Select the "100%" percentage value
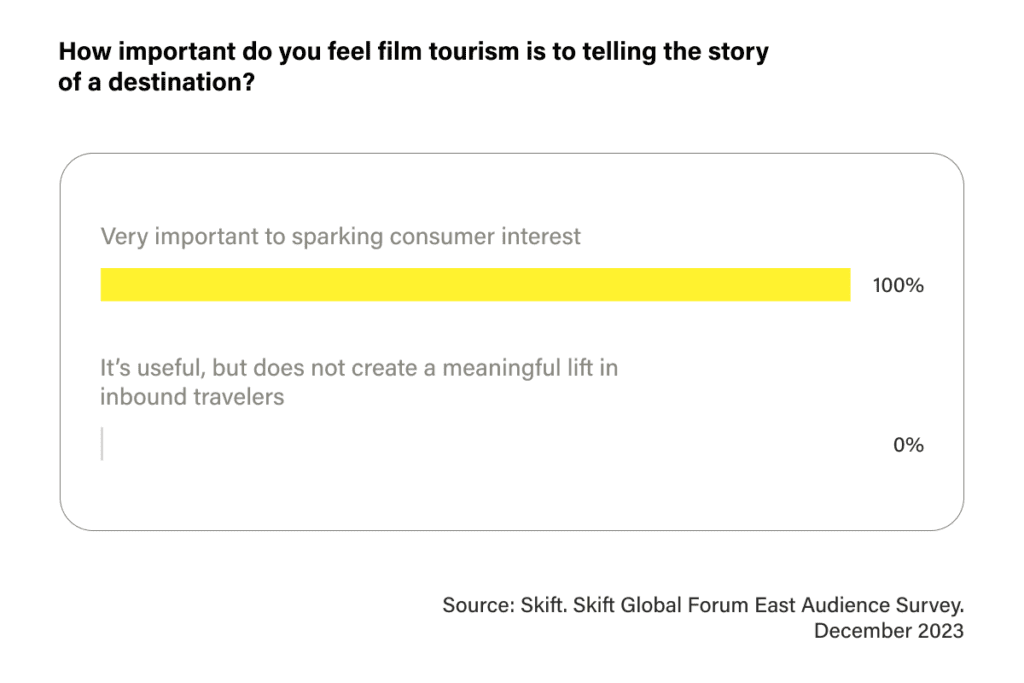Viewport: 1024px width, 683px height. 898,285
